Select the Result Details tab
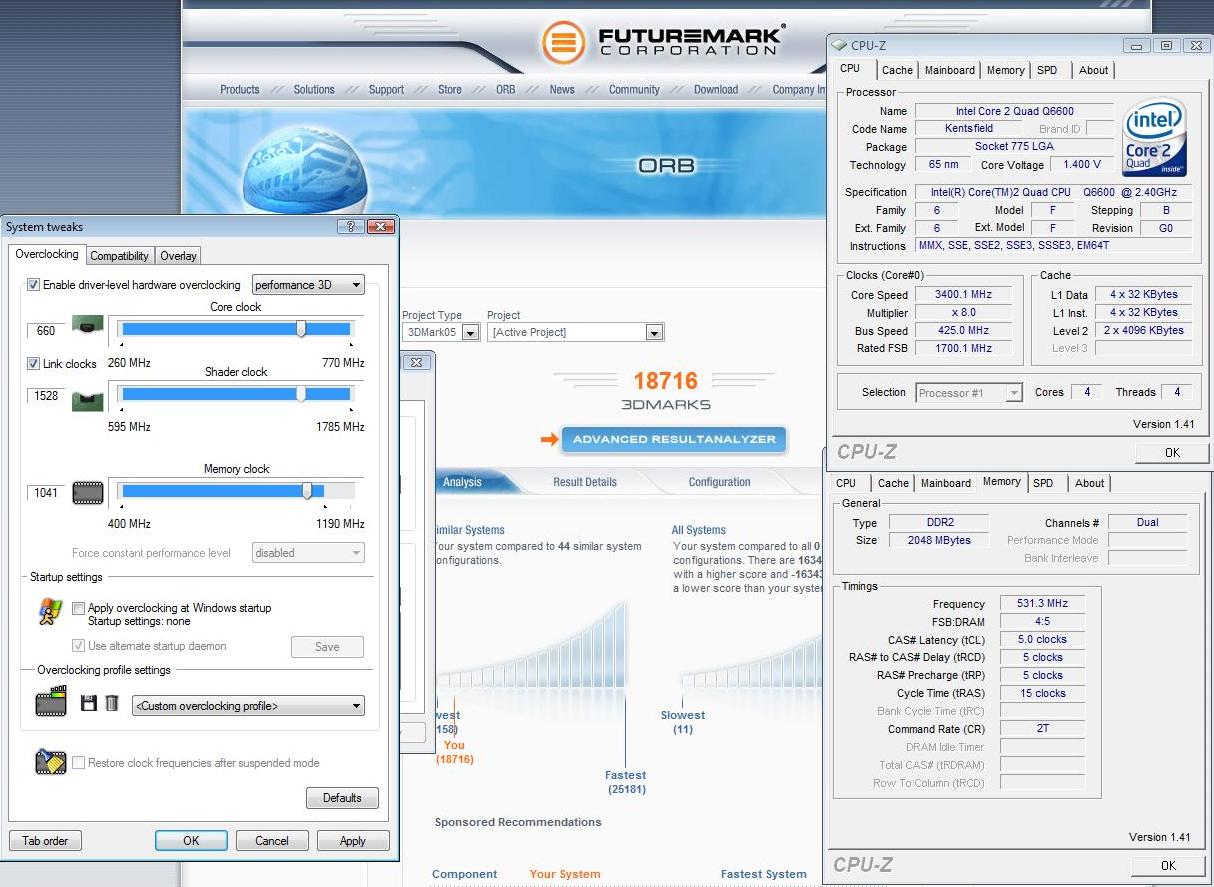1214x887 pixels. pos(585,482)
